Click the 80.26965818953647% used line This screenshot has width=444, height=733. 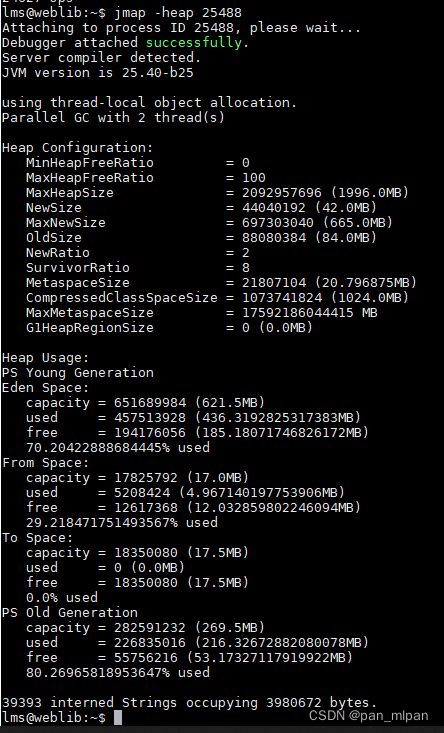(118, 673)
